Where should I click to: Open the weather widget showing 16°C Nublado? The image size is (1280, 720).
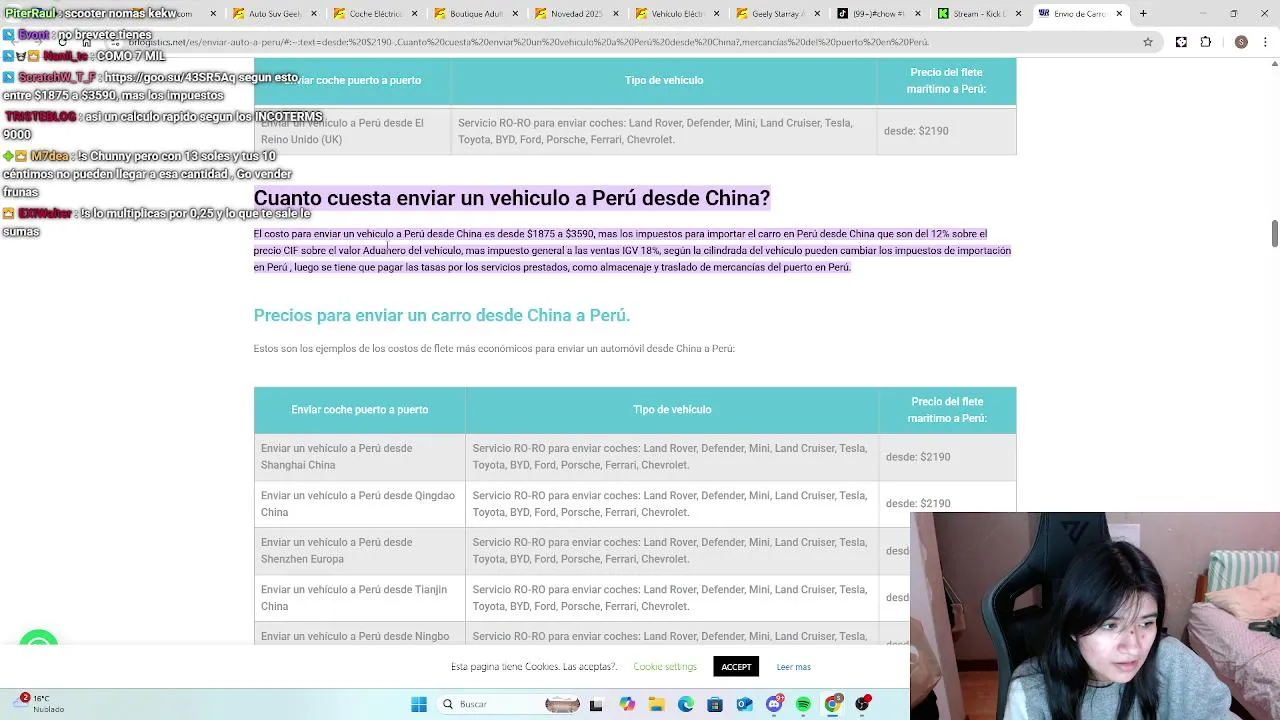pyautogui.click(x=40, y=703)
